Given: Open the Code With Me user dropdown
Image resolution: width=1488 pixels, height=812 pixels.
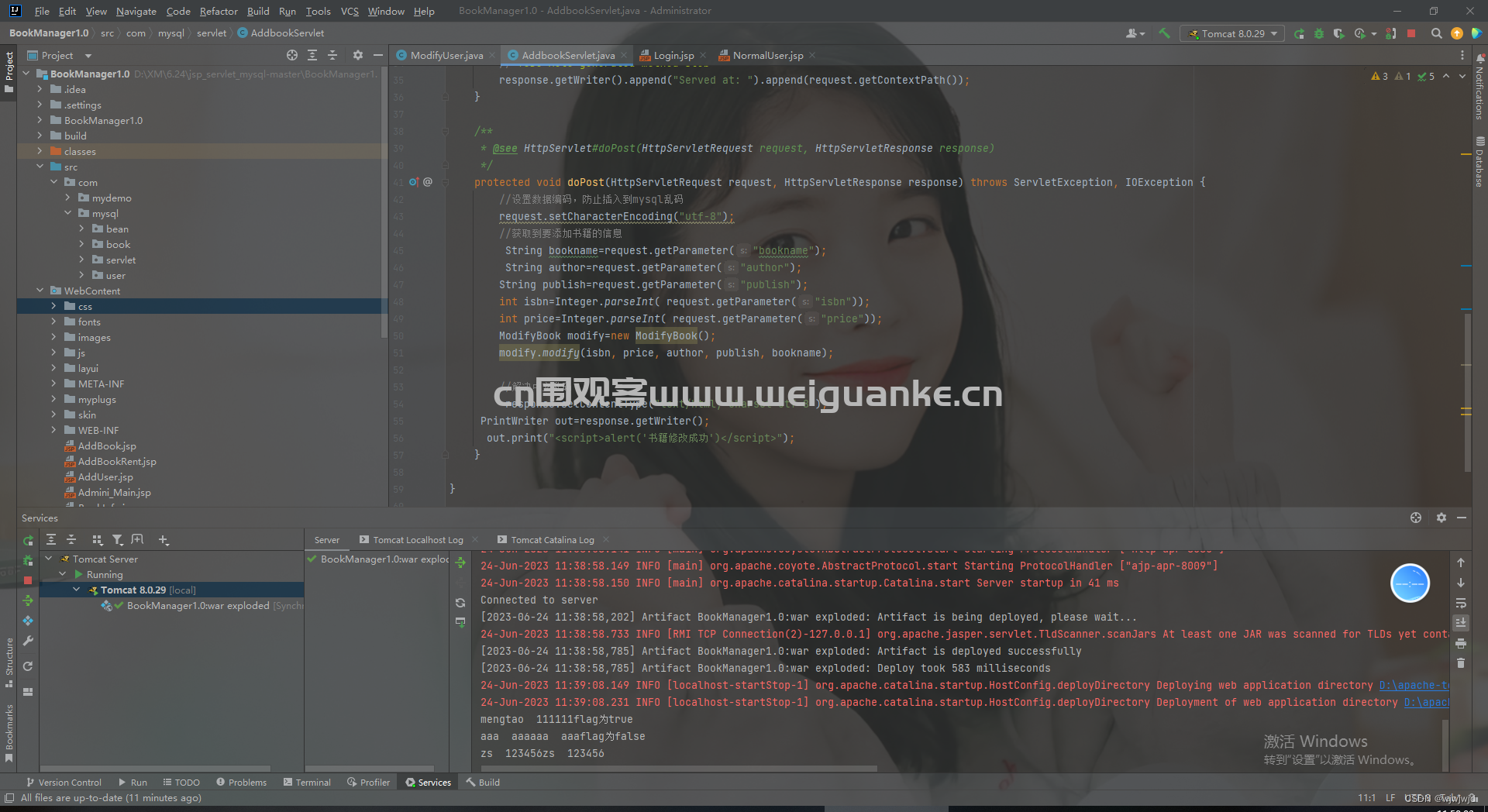Looking at the screenshot, I should point(1135,33).
